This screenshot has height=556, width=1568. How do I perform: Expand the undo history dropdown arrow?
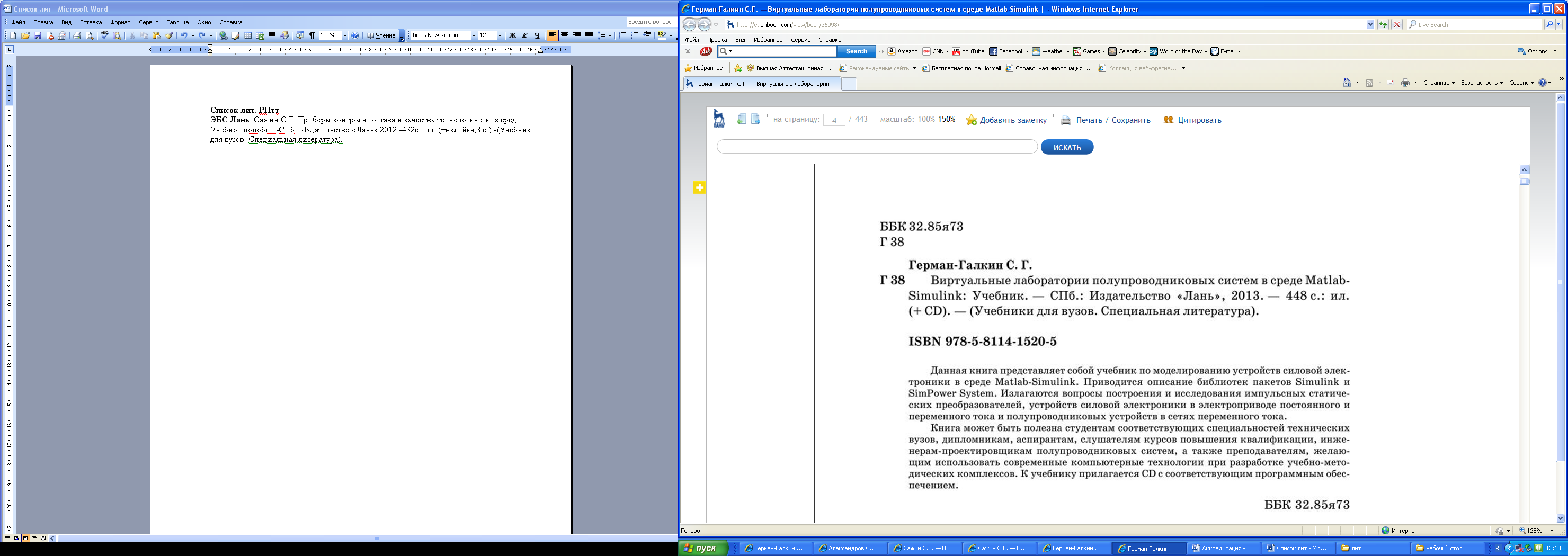[x=193, y=35]
